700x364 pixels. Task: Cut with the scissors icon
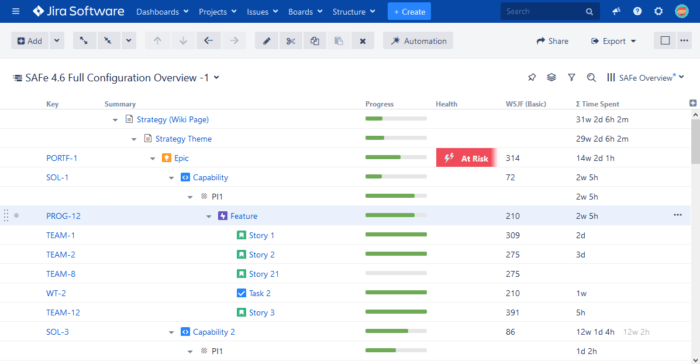click(x=291, y=41)
